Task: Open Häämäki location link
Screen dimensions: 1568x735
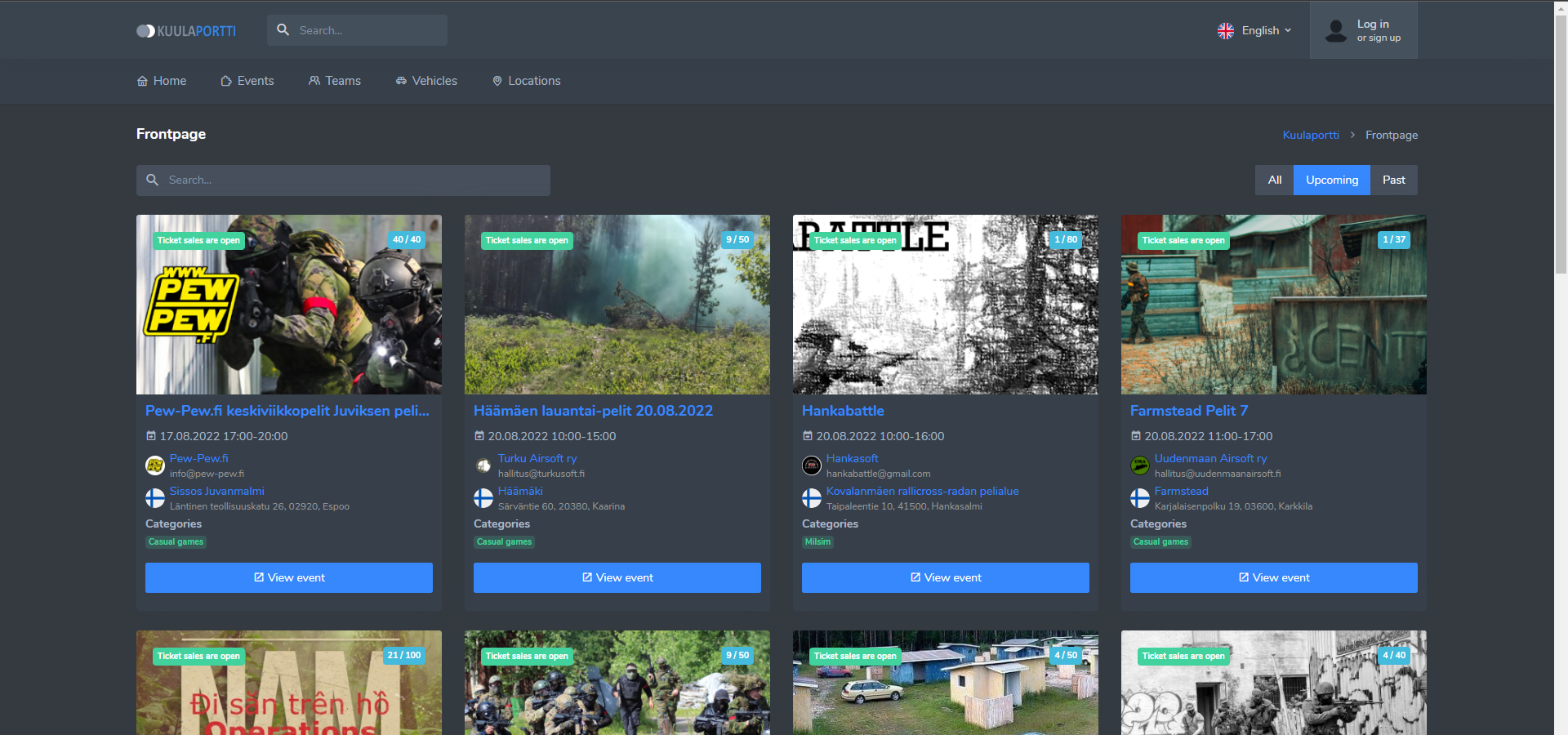Action: [520, 491]
